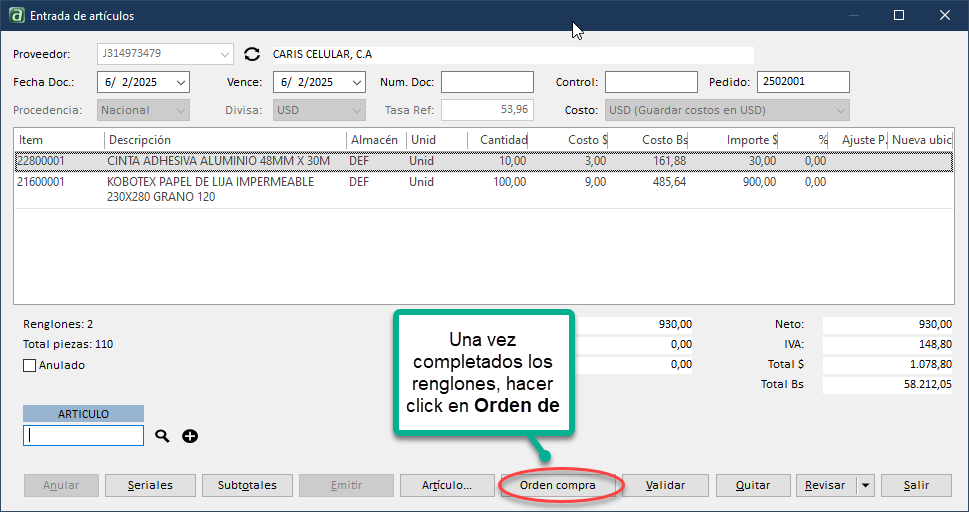Click the Artículo... button
The image size is (969, 512).
point(447,486)
